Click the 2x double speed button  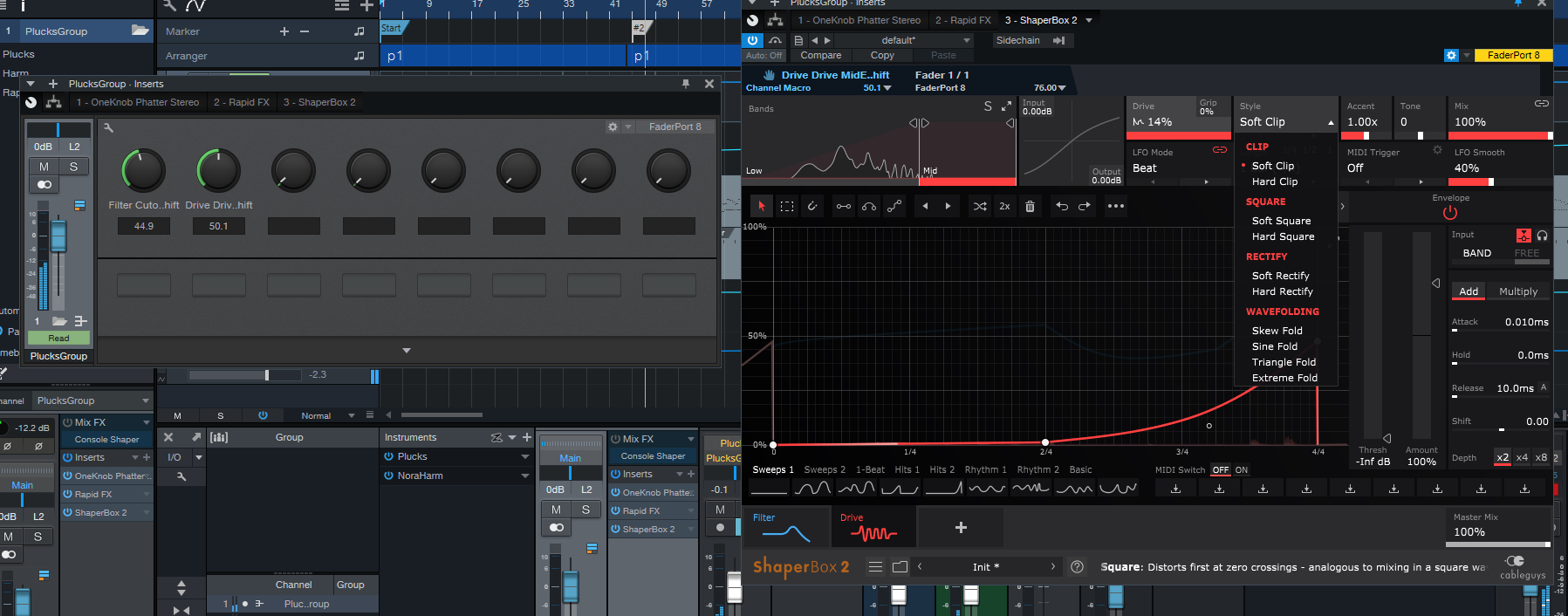pyautogui.click(x=1004, y=207)
